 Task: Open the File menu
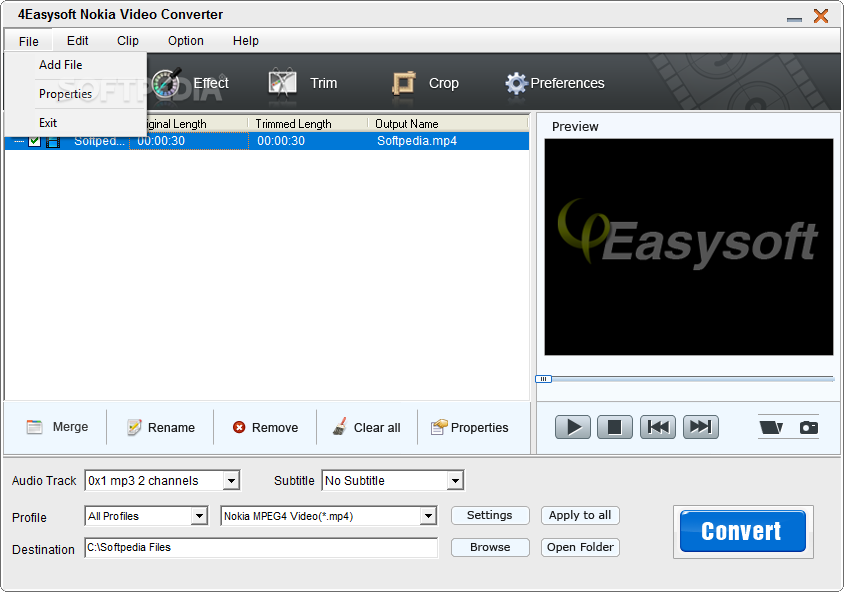pyautogui.click(x=29, y=41)
